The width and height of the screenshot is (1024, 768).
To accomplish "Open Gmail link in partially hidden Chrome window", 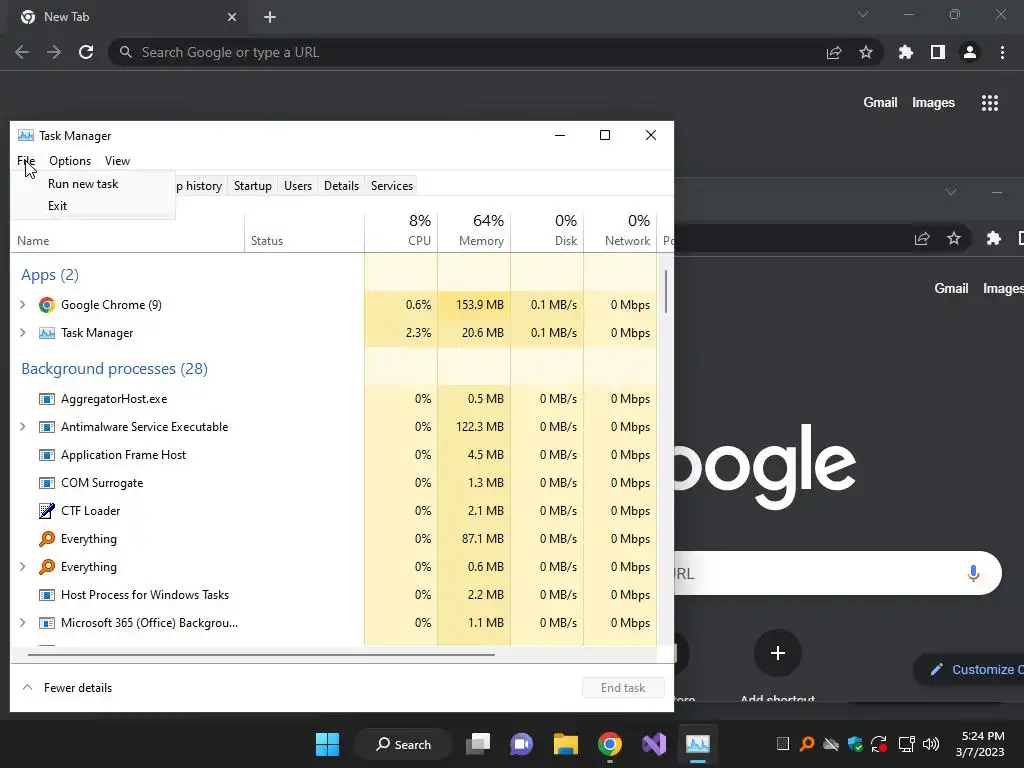I will point(951,289).
